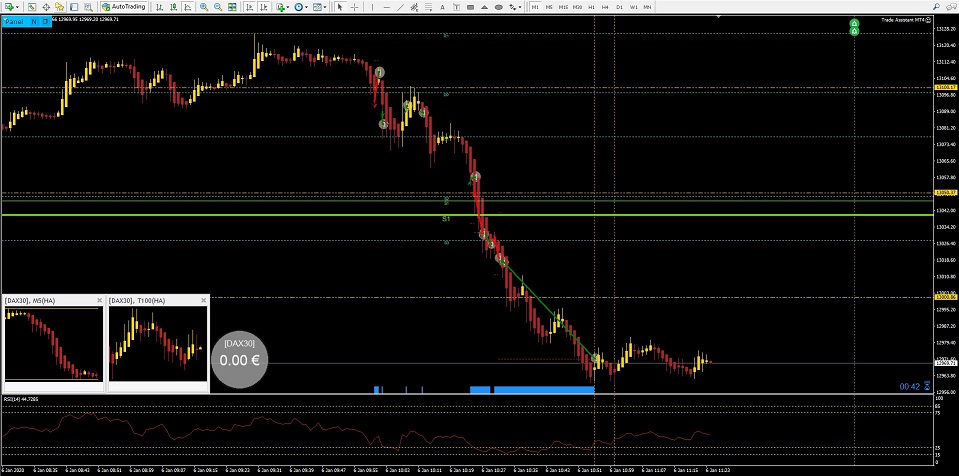Switch to candlestick chart mode
This screenshot has height=476, width=959.
[174, 7]
